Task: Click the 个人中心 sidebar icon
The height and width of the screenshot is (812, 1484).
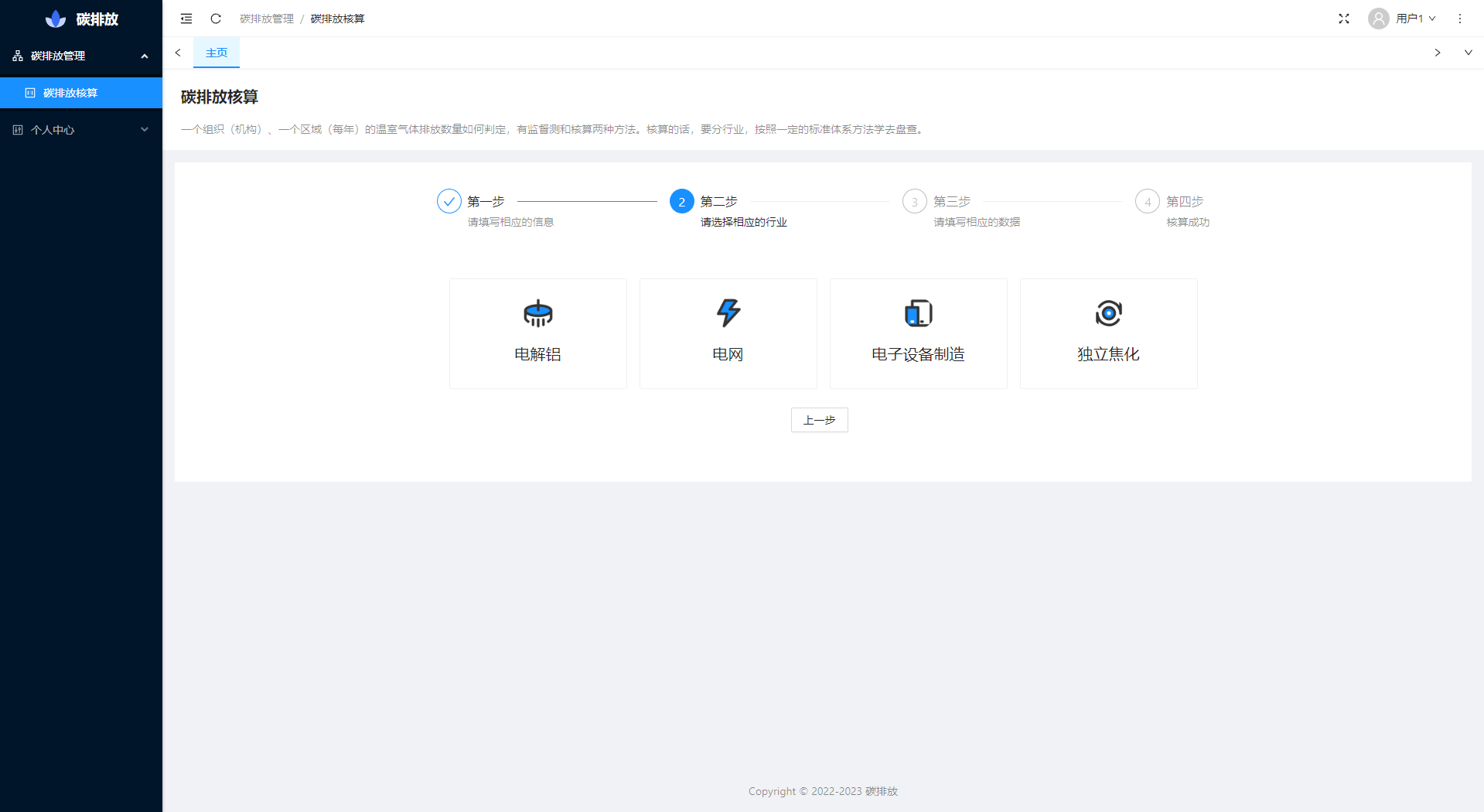Action: (18, 130)
